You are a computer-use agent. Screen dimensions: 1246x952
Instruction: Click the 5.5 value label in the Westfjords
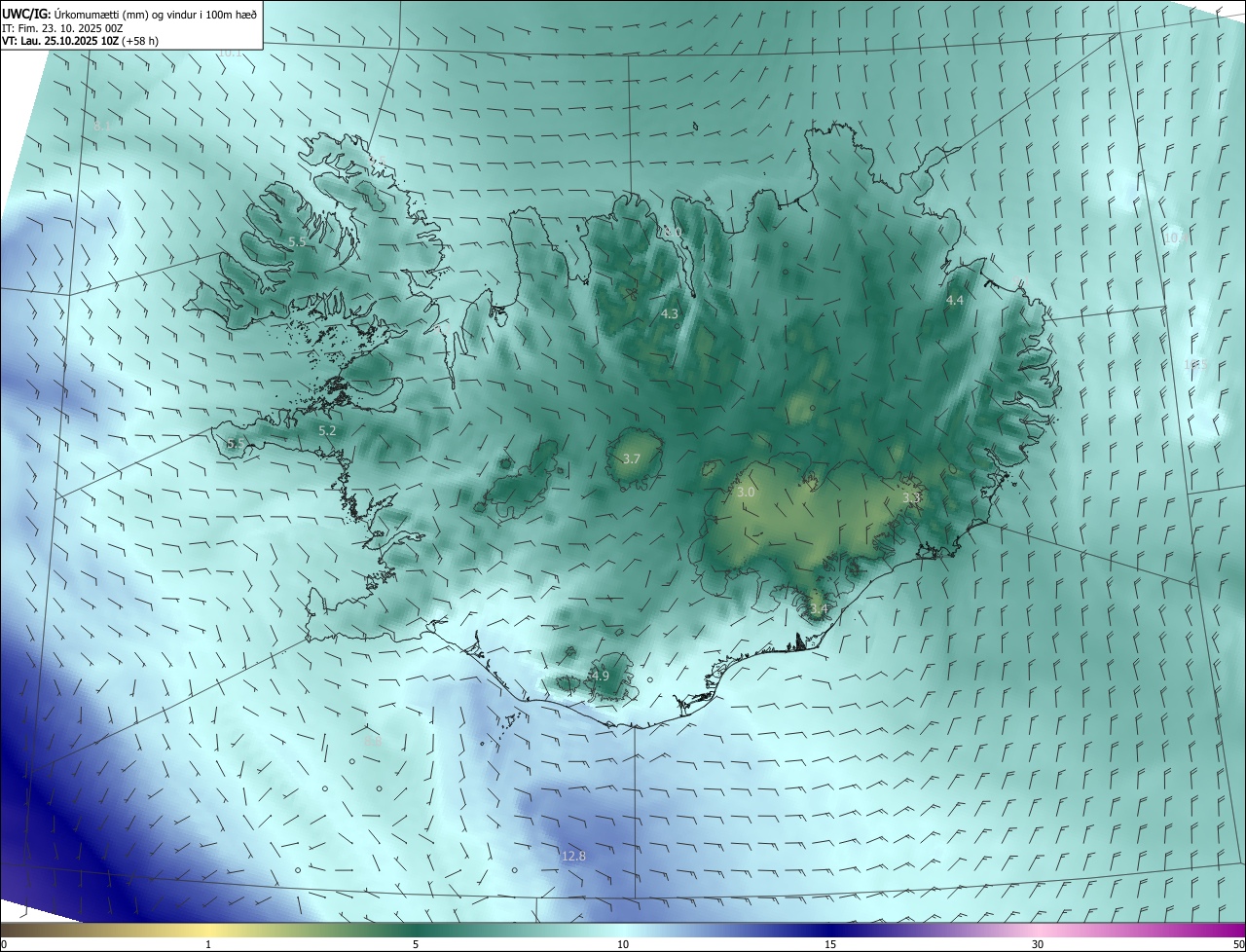(298, 241)
